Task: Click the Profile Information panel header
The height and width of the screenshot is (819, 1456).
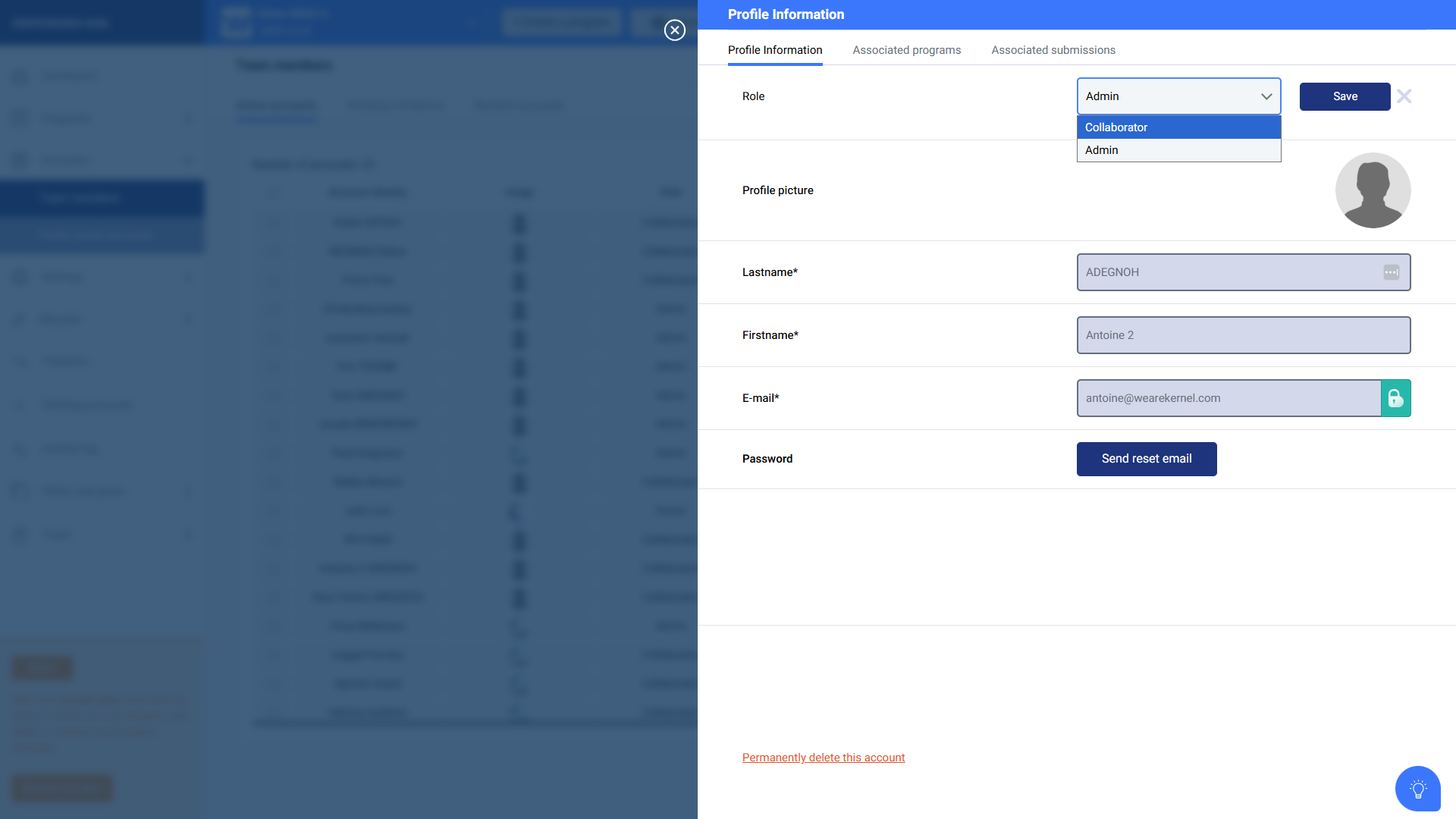Action: coord(786,14)
